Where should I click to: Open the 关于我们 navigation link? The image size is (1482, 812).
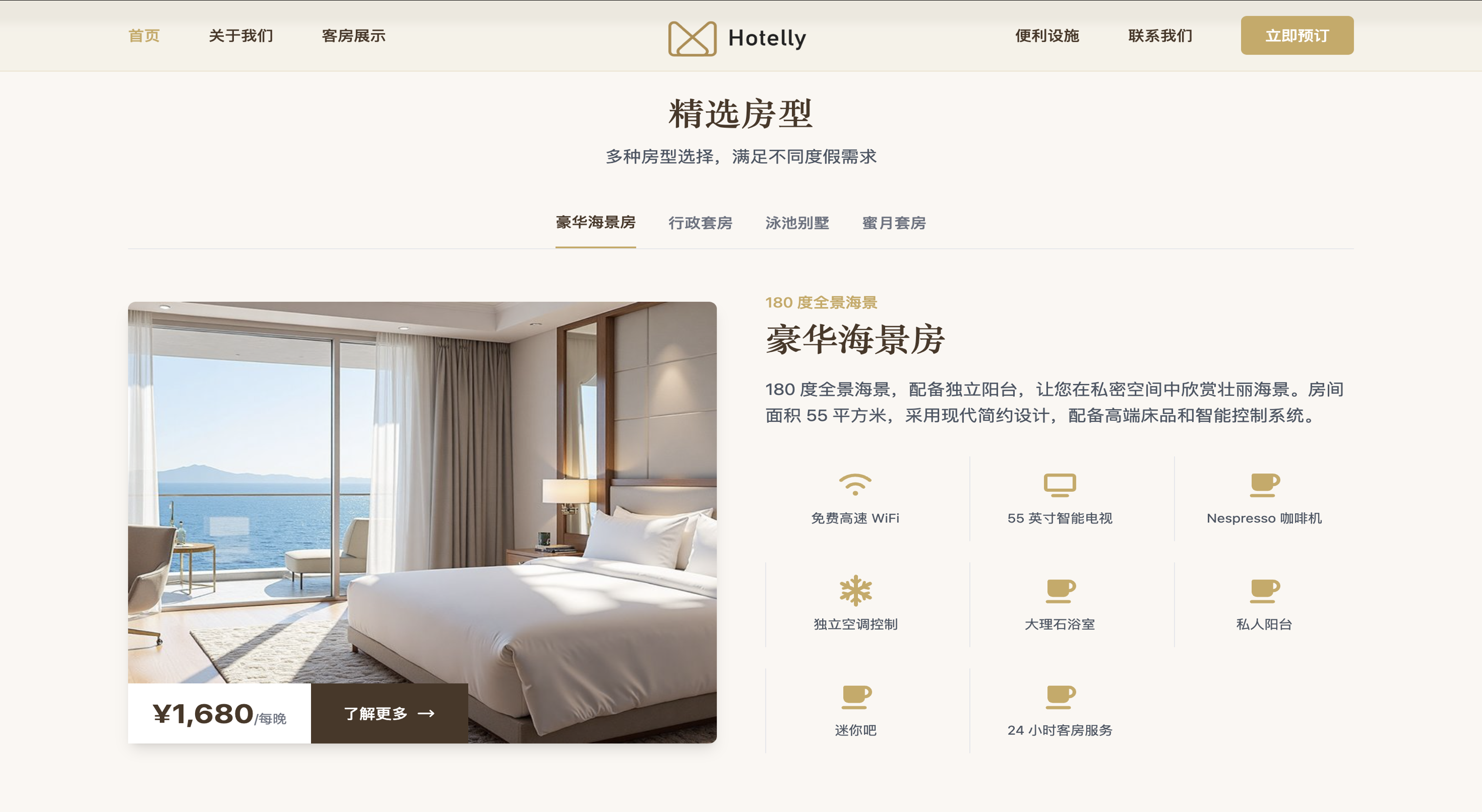241,36
